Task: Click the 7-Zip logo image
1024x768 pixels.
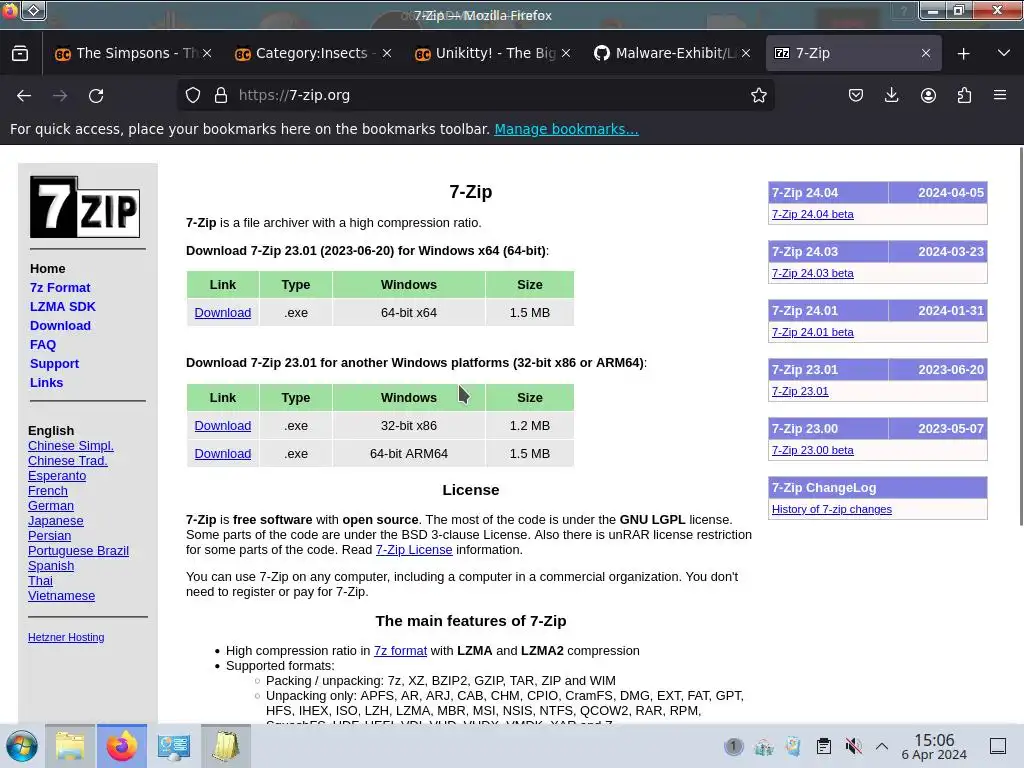Action: pyautogui.click(x=85, y=207)
